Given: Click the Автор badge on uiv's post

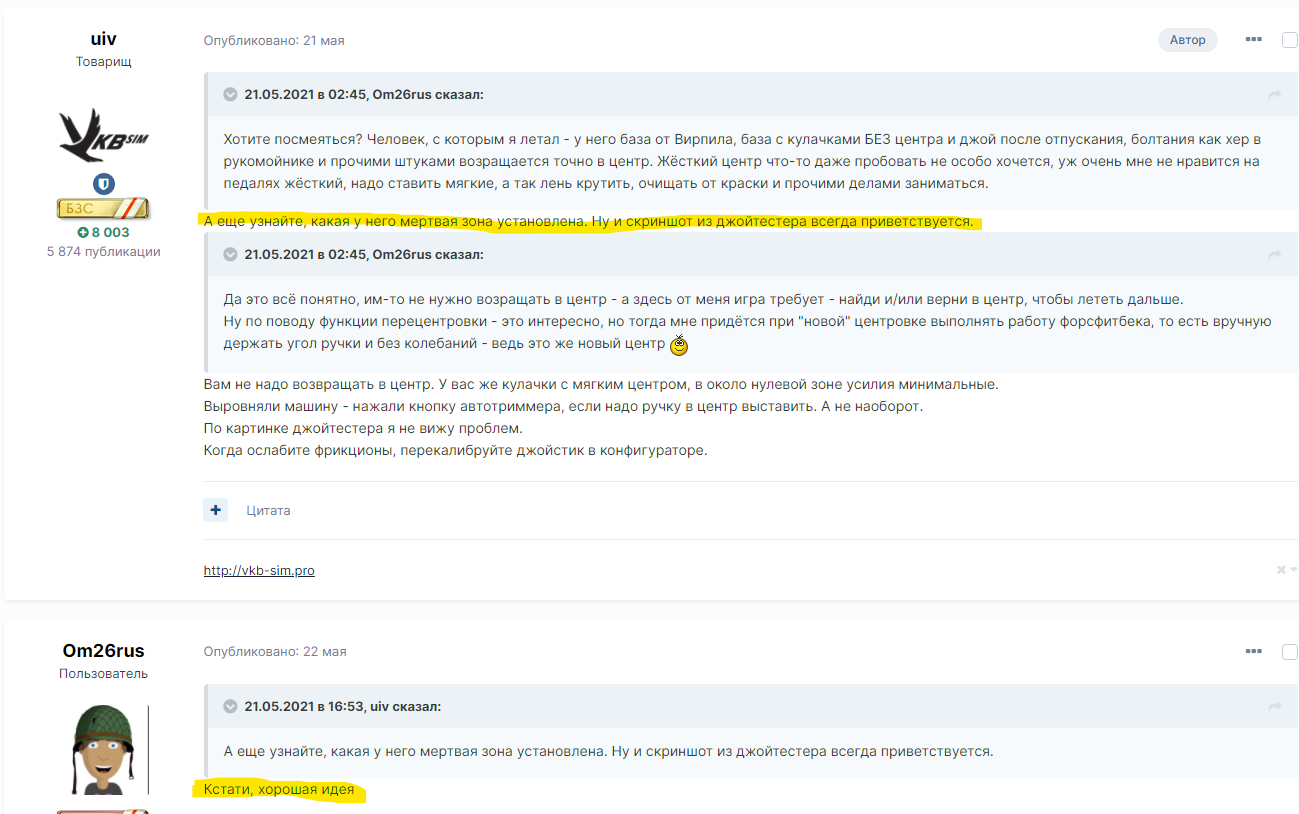Looking at the screenshot, I should click(1188, 40).
